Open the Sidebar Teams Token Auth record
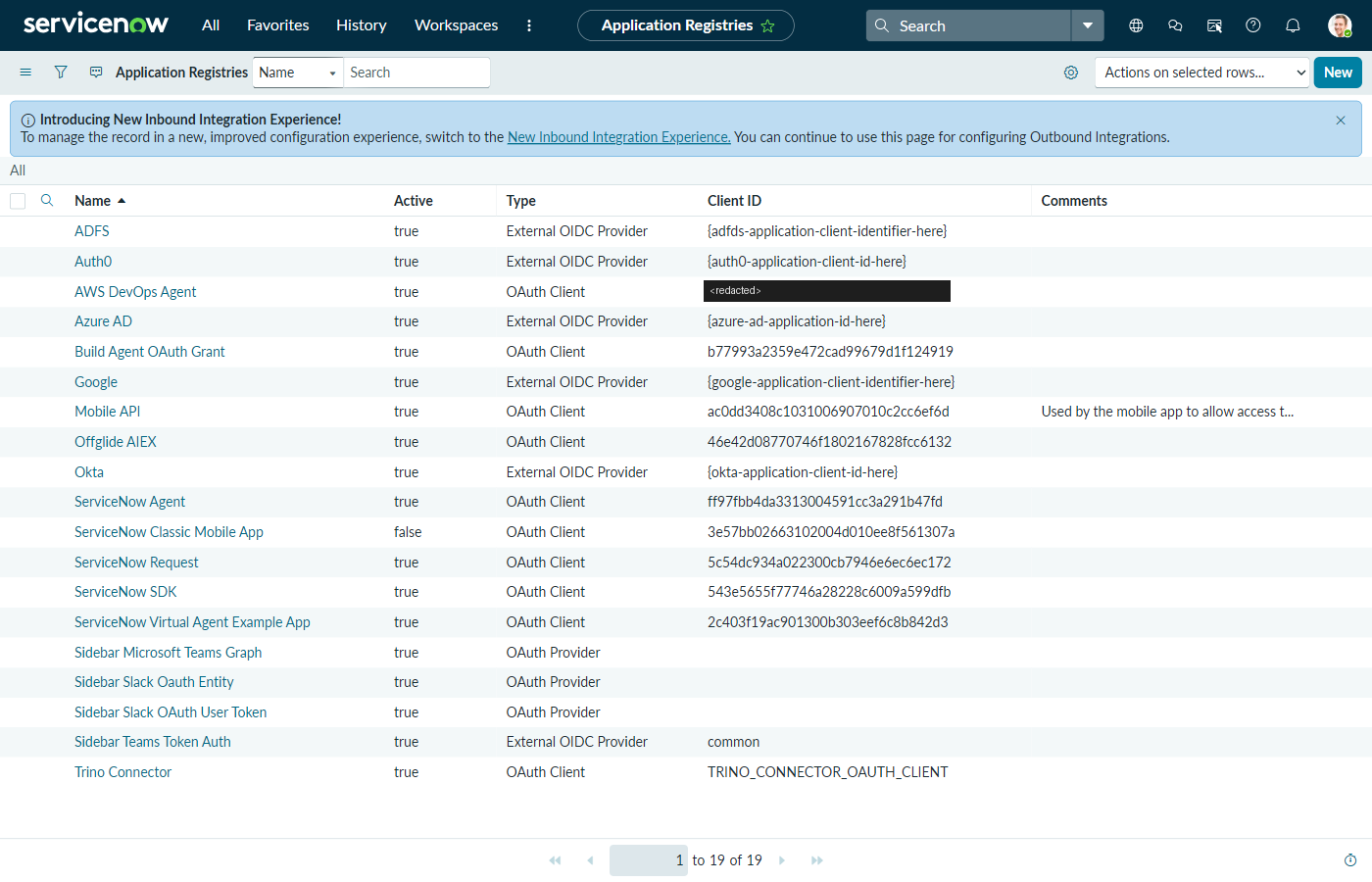The width and height of the screenshot is (1372, 882). click(x=153, y=742)
